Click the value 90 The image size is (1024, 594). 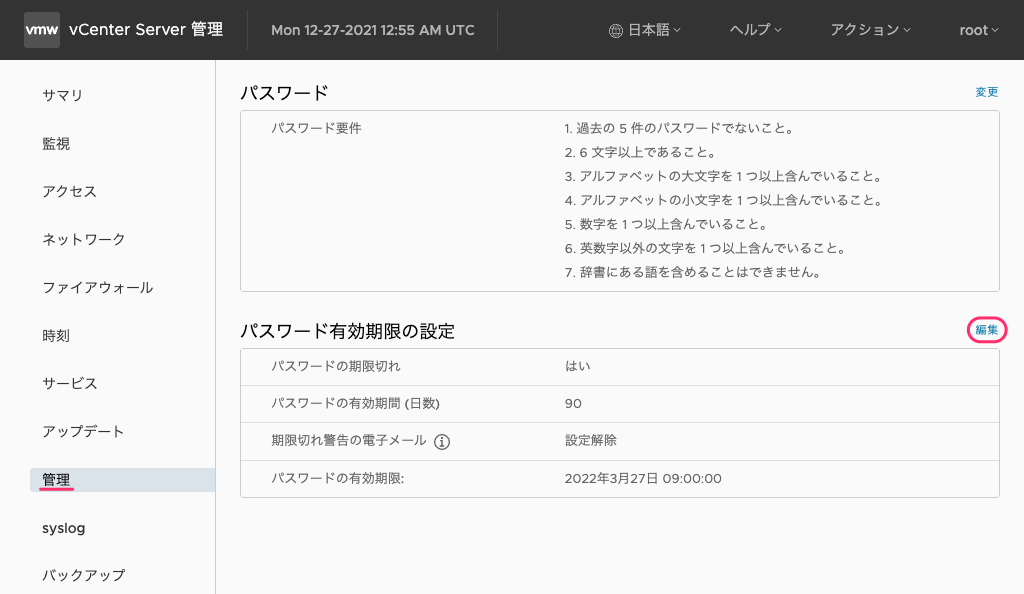(x=573, y=403)
